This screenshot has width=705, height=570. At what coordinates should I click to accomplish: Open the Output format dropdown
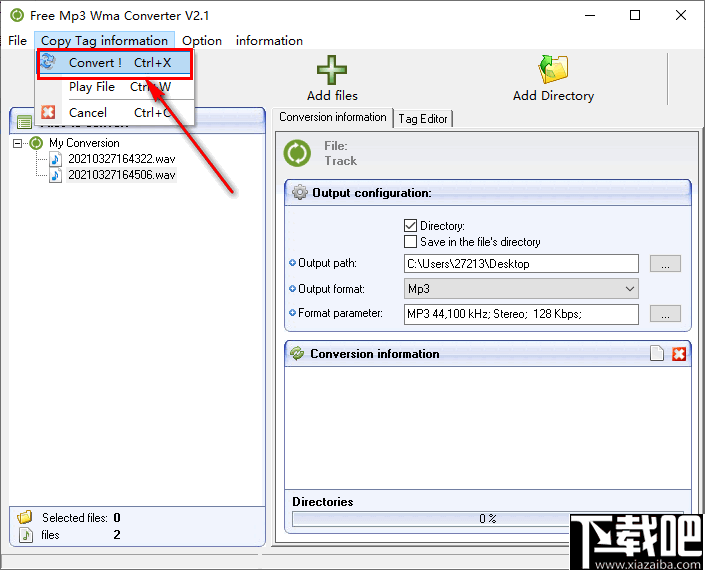click(521, 289)
